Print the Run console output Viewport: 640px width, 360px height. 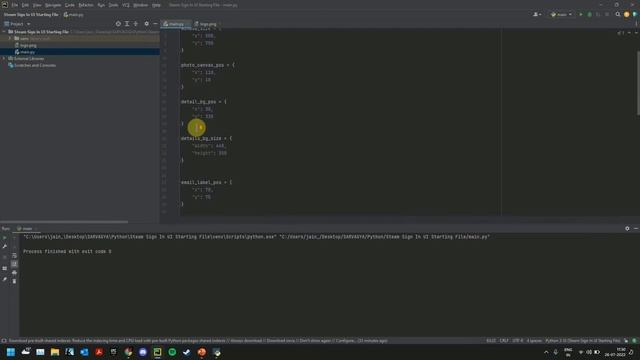pyautogui.click(x=14, y=273)
